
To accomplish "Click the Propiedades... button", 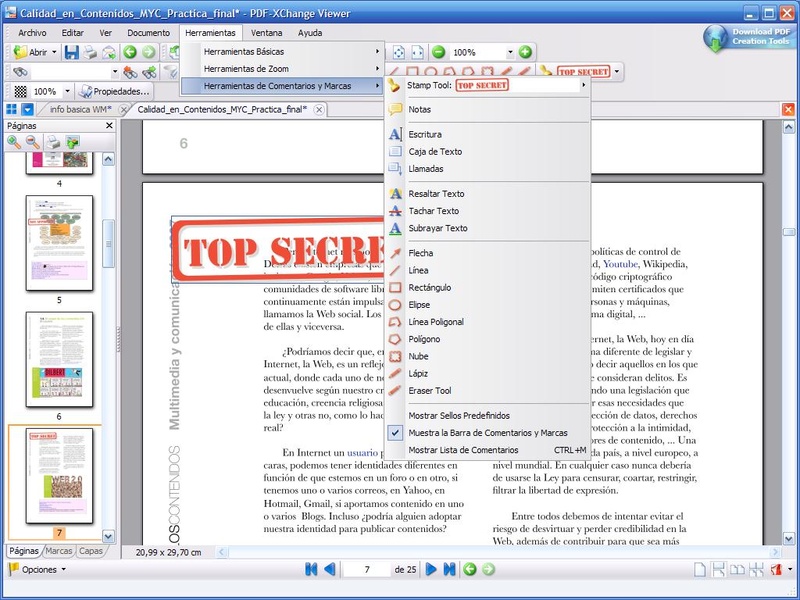I will click(x=115, y=91).
